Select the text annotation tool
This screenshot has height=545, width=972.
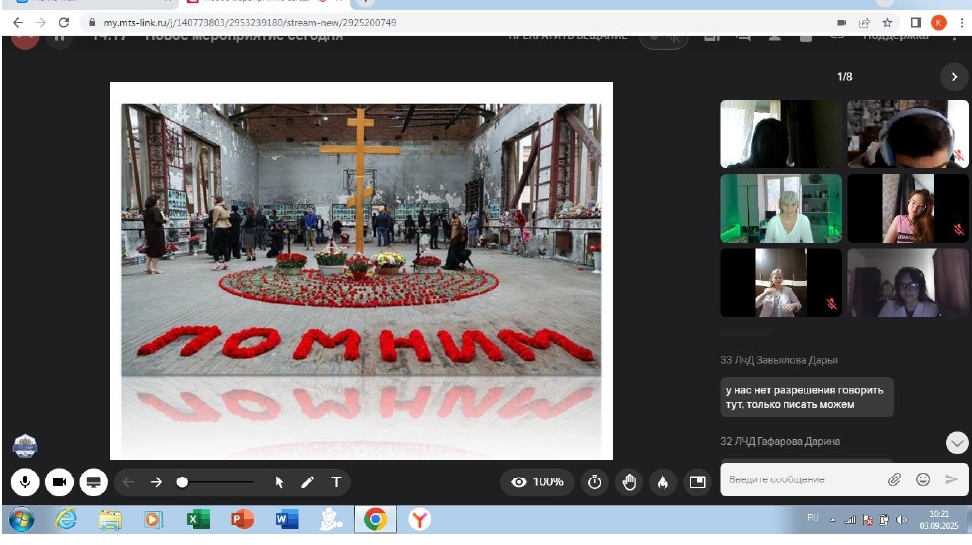pos(336,482)
